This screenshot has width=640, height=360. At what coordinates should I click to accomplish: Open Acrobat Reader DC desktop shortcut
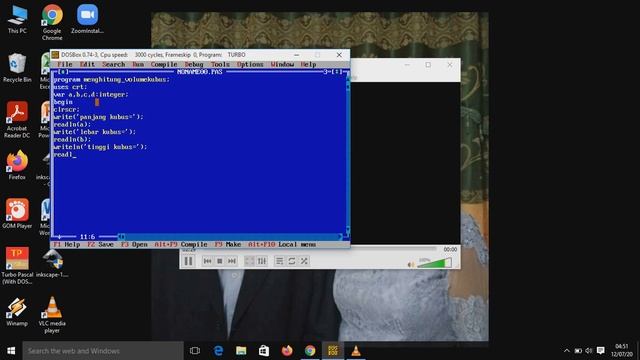(17, 120)
